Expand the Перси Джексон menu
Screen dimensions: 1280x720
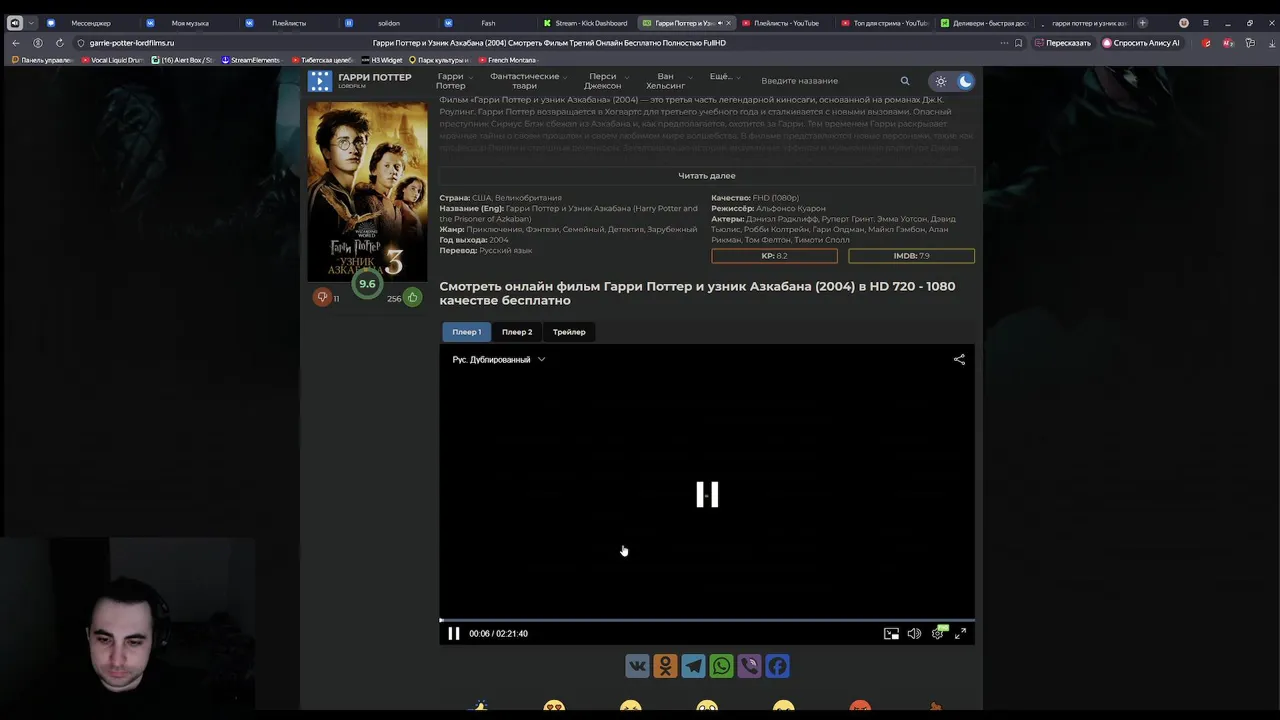606,81
